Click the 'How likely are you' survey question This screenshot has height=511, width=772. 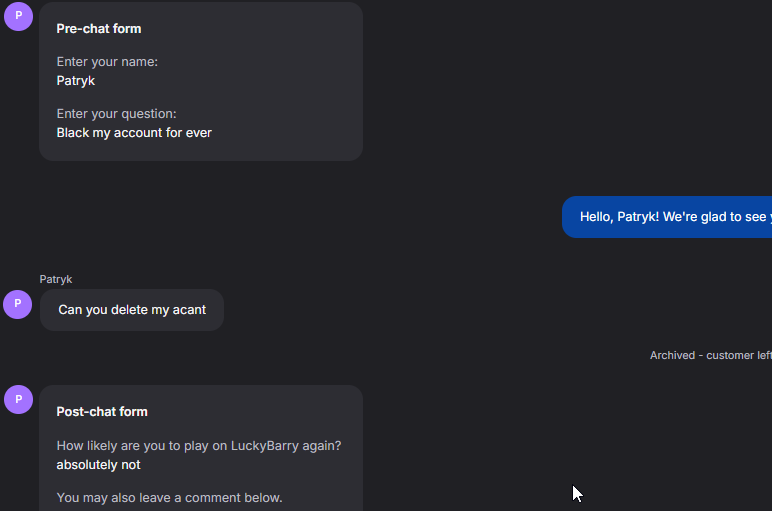(x=206, y=445)
